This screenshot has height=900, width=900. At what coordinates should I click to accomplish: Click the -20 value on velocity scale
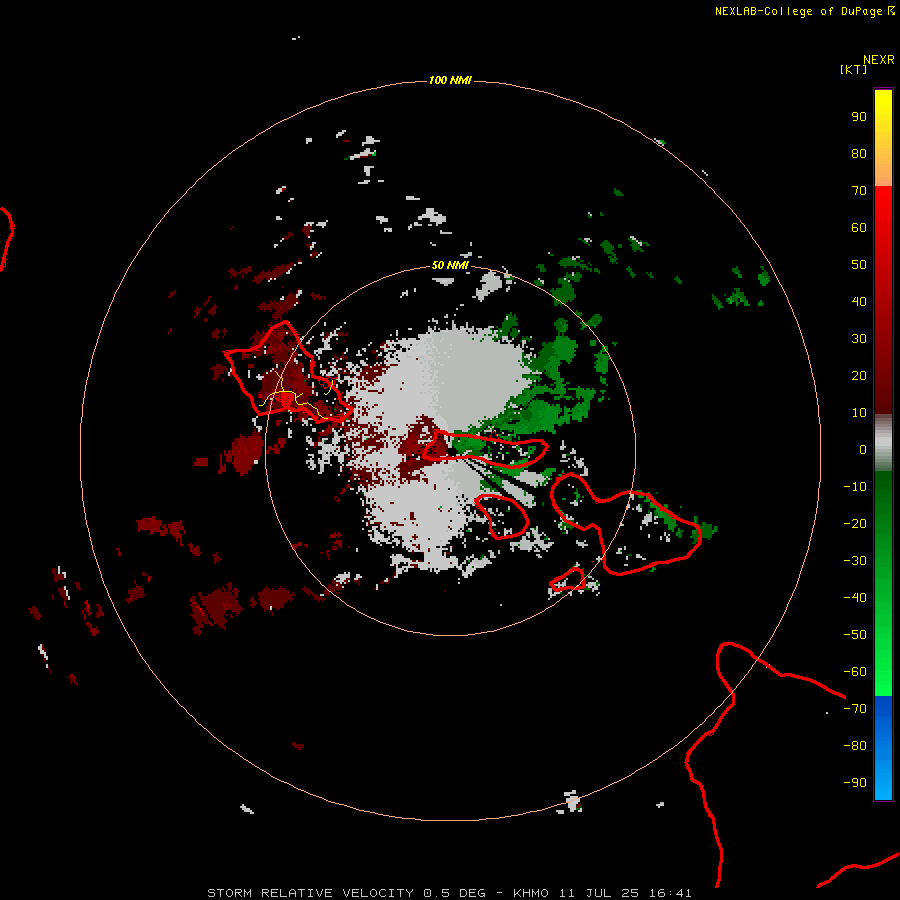pos(855,523)
